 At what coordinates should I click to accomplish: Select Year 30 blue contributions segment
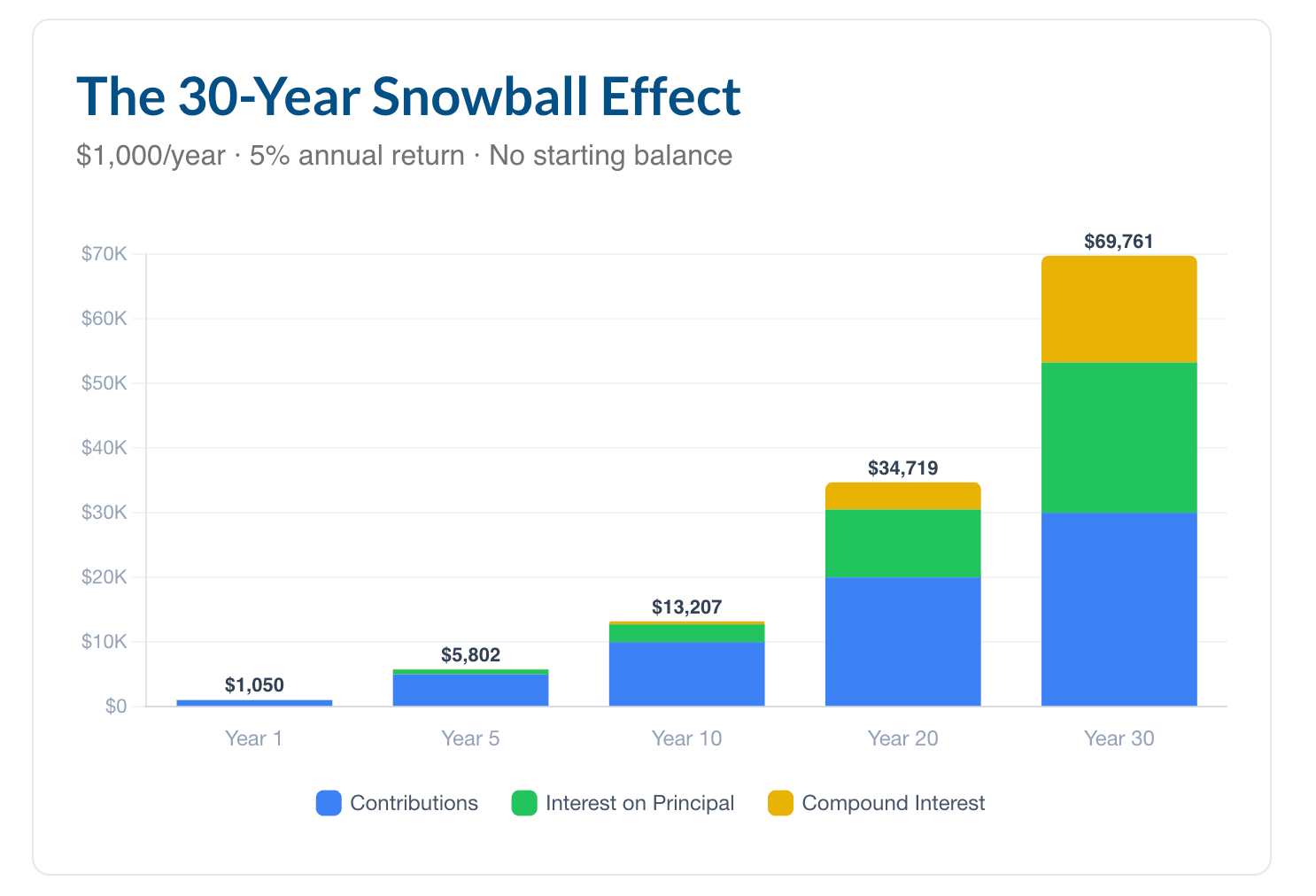tap(1119, 609)
